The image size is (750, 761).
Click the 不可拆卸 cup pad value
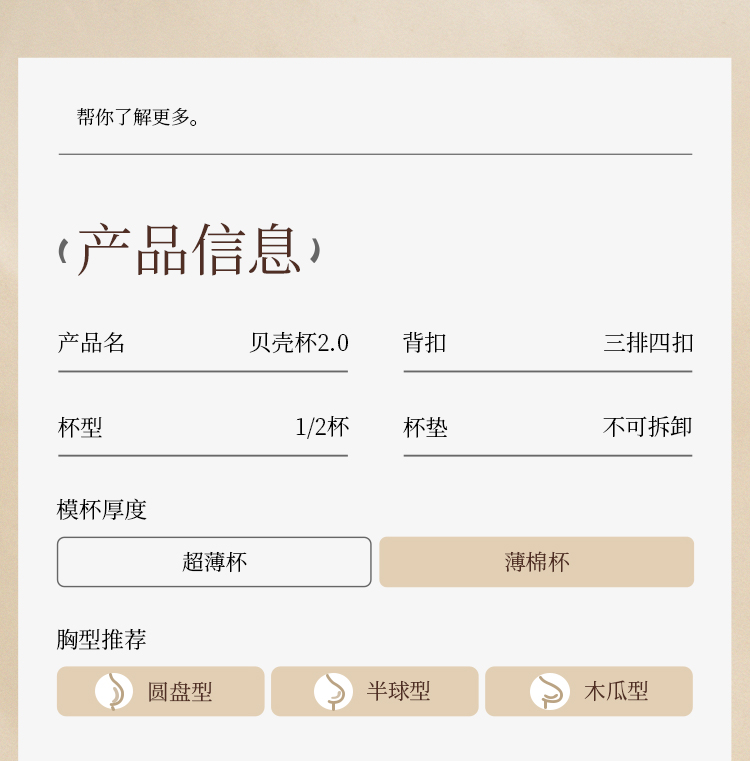pos(648,427)
